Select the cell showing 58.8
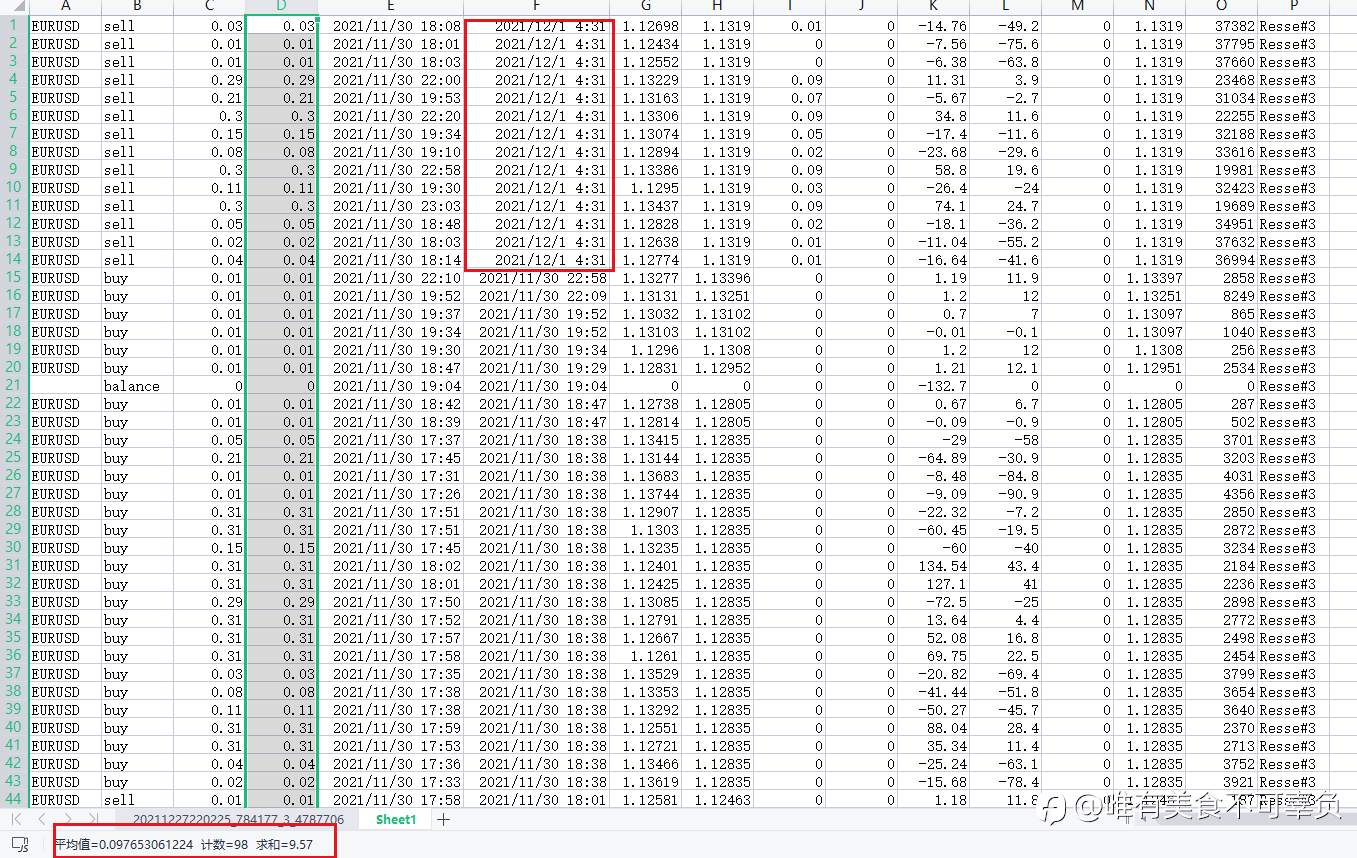1357x858 pixels. point(934,170)
